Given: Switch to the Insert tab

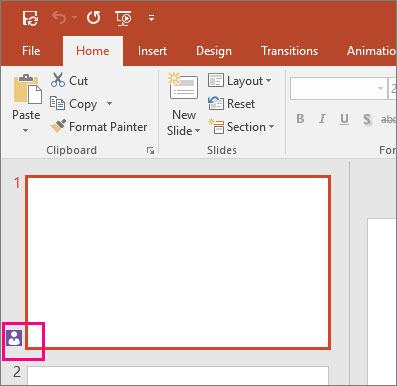Looking at the screenshot, I should [152, 51].
